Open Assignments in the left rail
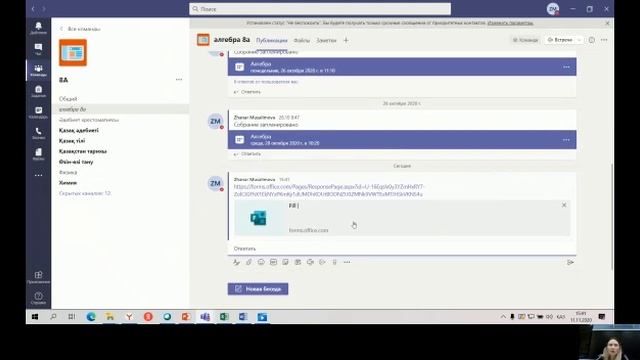The width and height of the screenshot is (640, 360). pos(38,91)
